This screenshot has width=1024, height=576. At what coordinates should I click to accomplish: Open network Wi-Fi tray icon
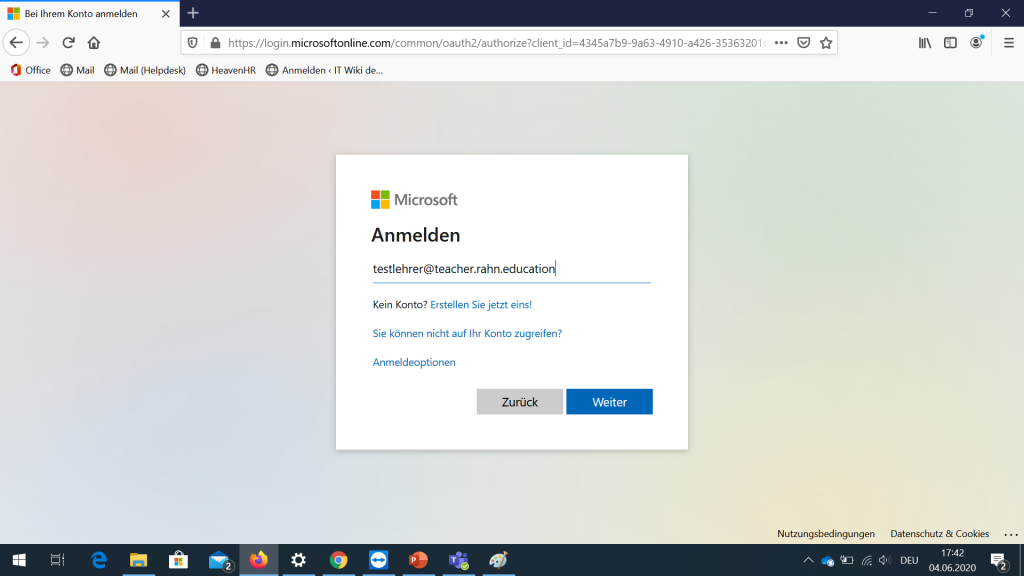pos(867,560)
